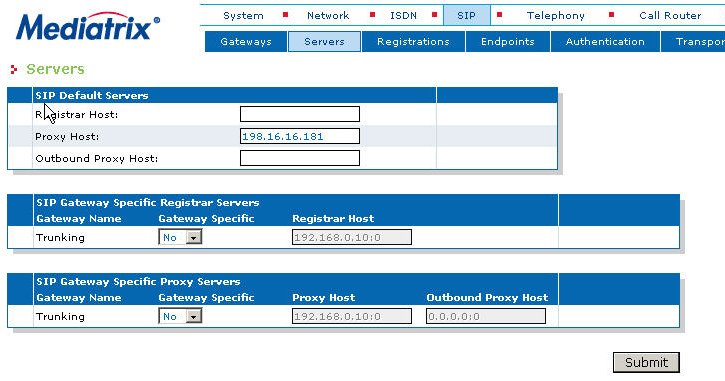725x381 pixels.
Task: Open the Call Router menu
Action: [670, 15]
